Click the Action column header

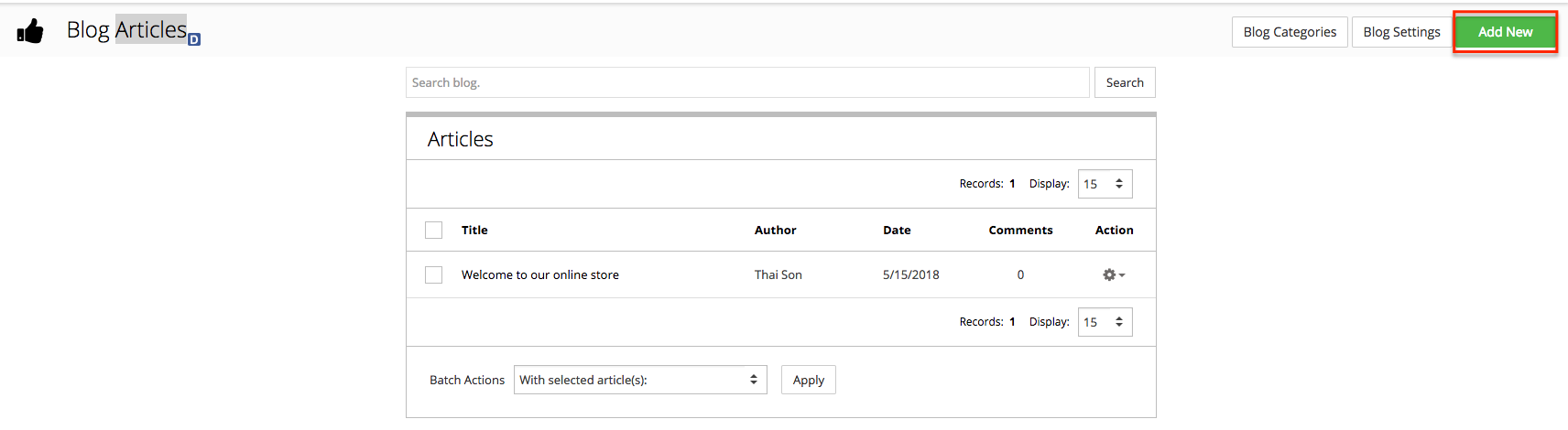click(x=1115, y=230)
